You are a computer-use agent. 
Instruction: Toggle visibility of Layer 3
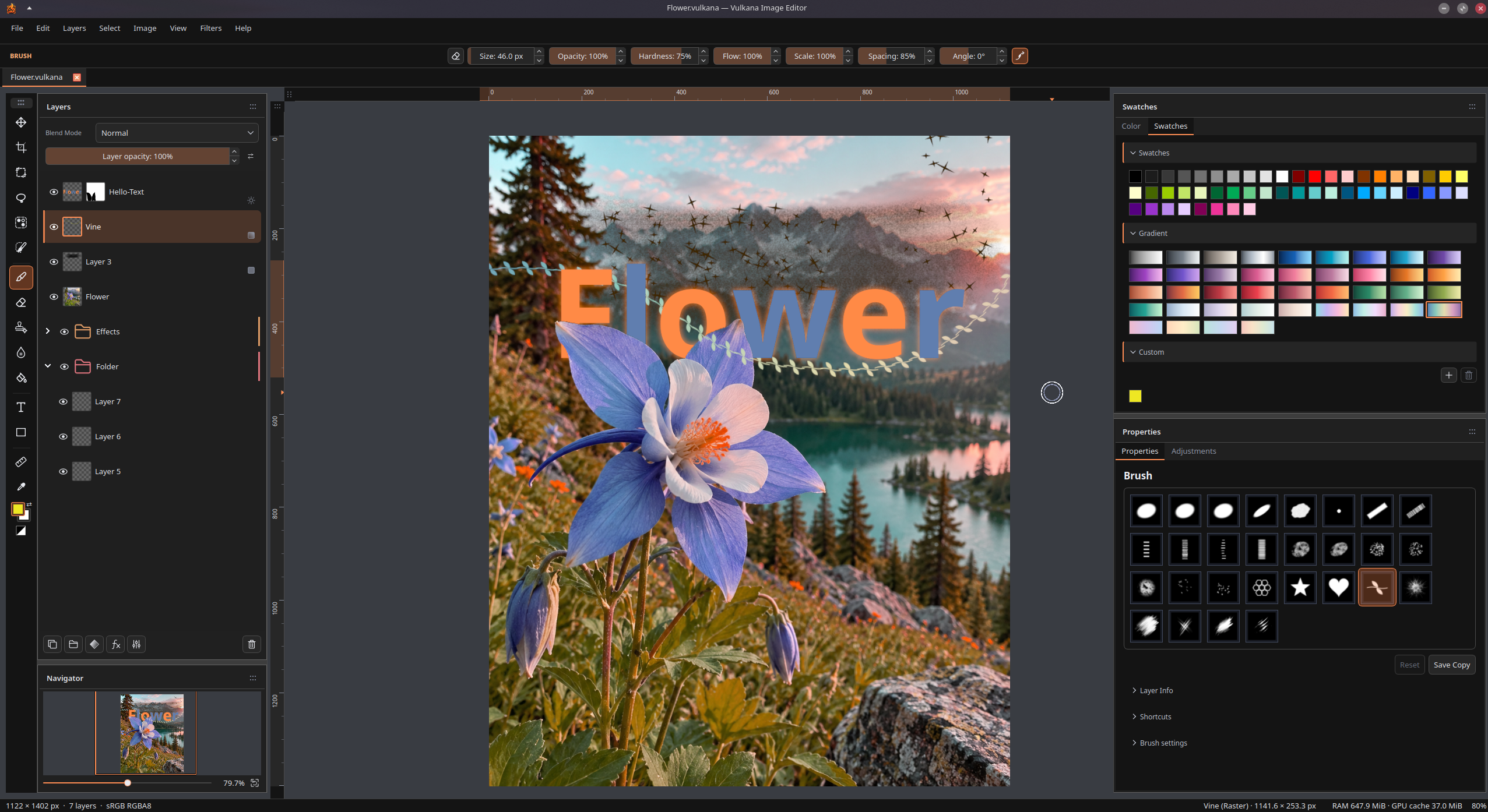[x=54, y=262]
